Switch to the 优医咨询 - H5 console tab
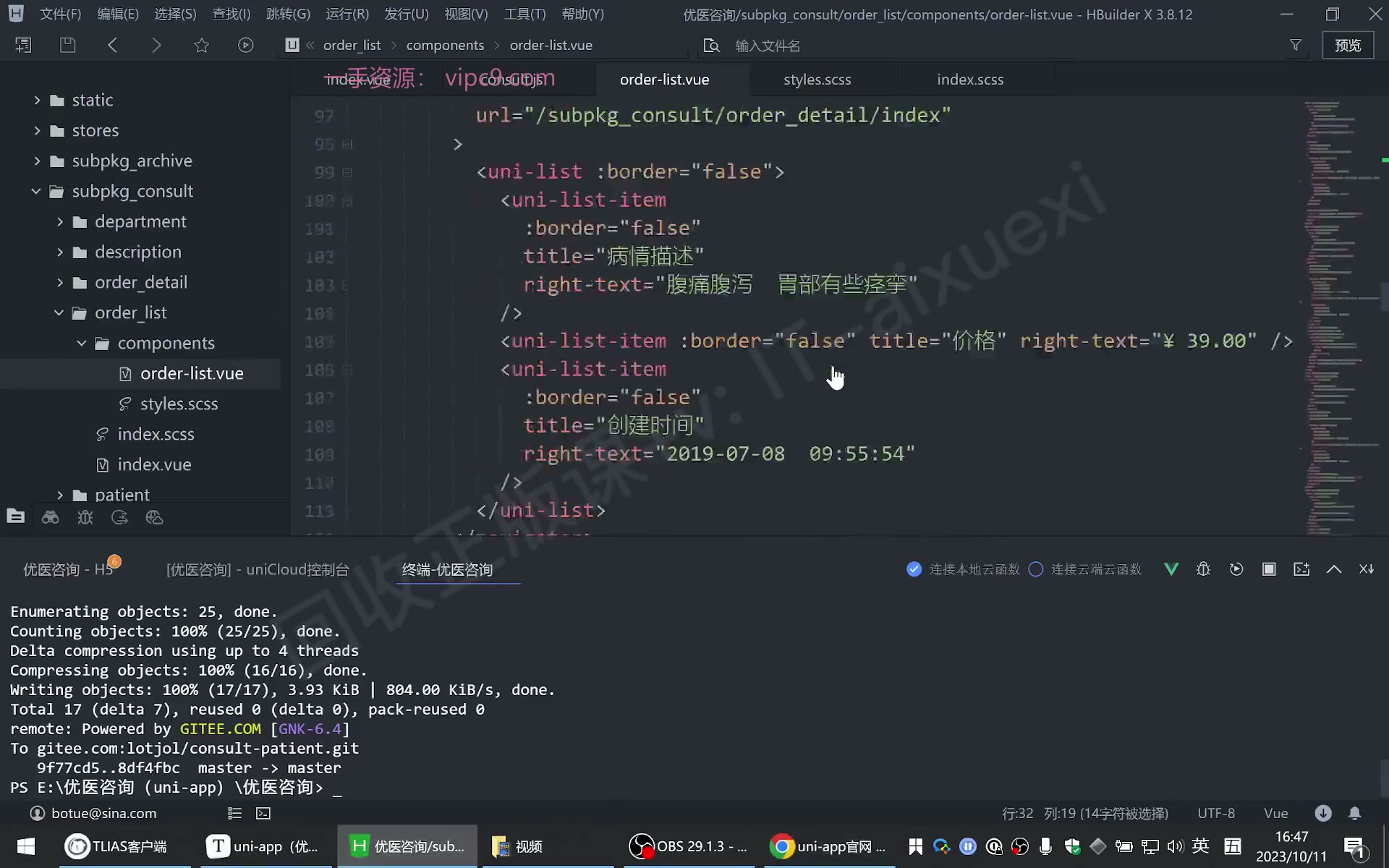The width and height of the screenshot is (1389, 868). [x=68, y=569]
